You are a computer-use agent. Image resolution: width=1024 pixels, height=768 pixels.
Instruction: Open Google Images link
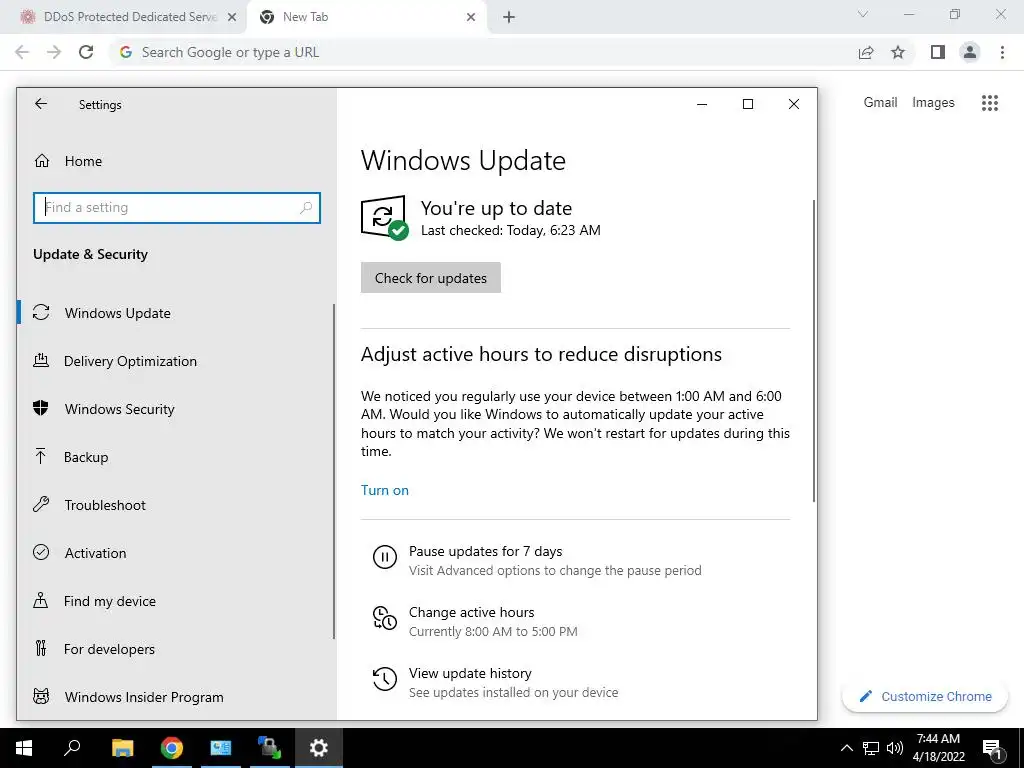pyautogui.click(x=933, y=103)
